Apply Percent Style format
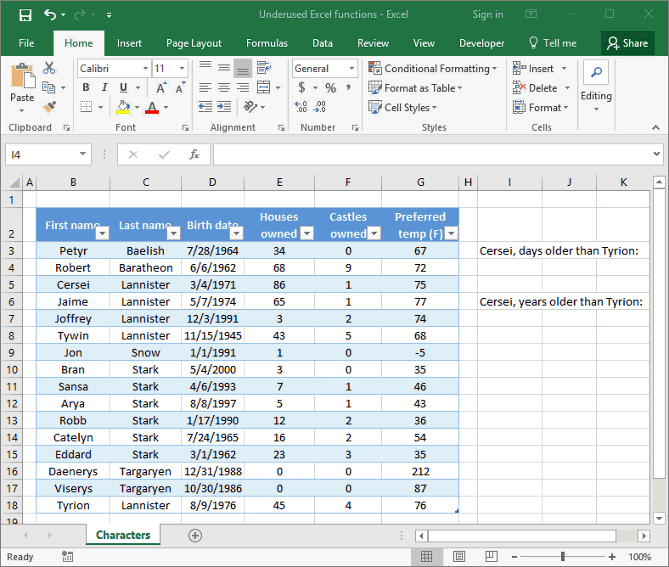The image size is (669, 567). pyautogui.click(x=331, y=88)
